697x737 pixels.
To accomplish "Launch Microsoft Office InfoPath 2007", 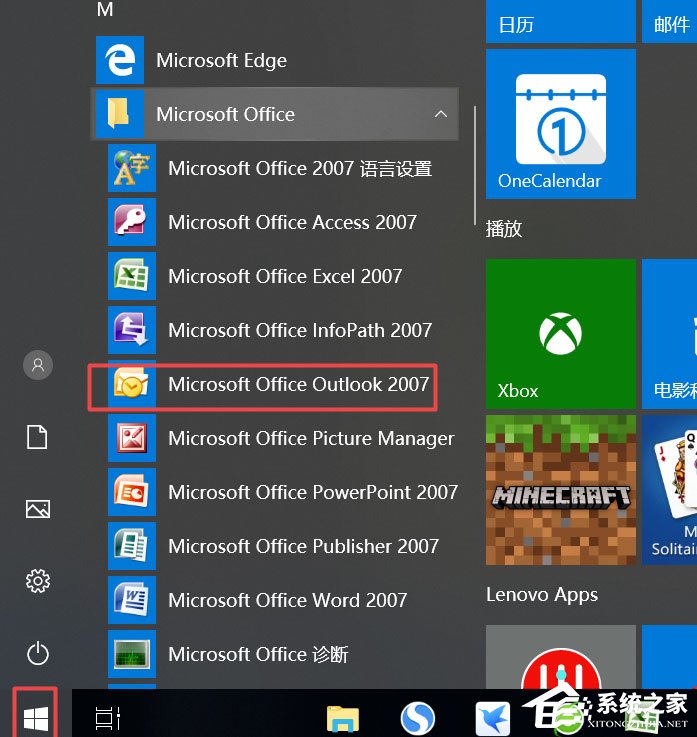I will pos(300,330).
